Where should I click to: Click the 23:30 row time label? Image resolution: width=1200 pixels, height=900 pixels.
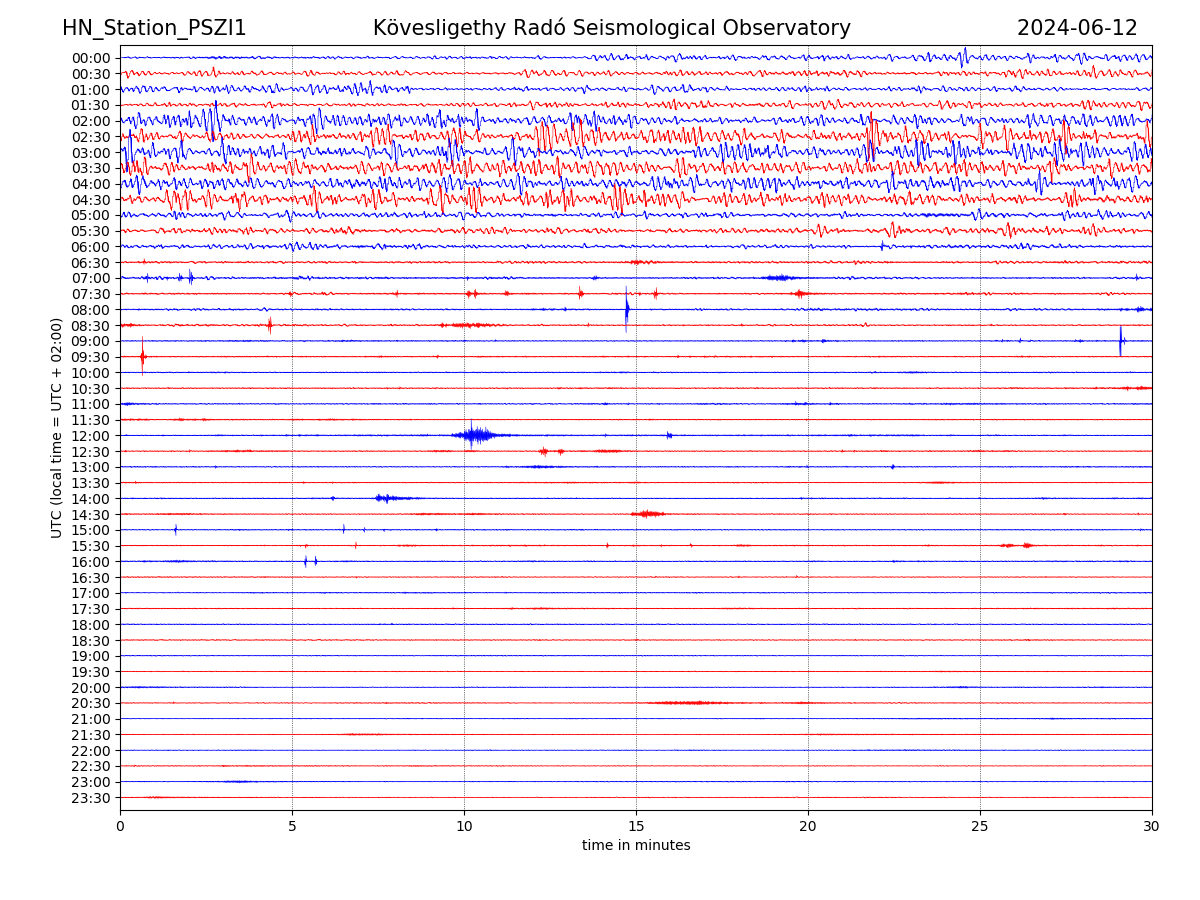pos(90,798)
